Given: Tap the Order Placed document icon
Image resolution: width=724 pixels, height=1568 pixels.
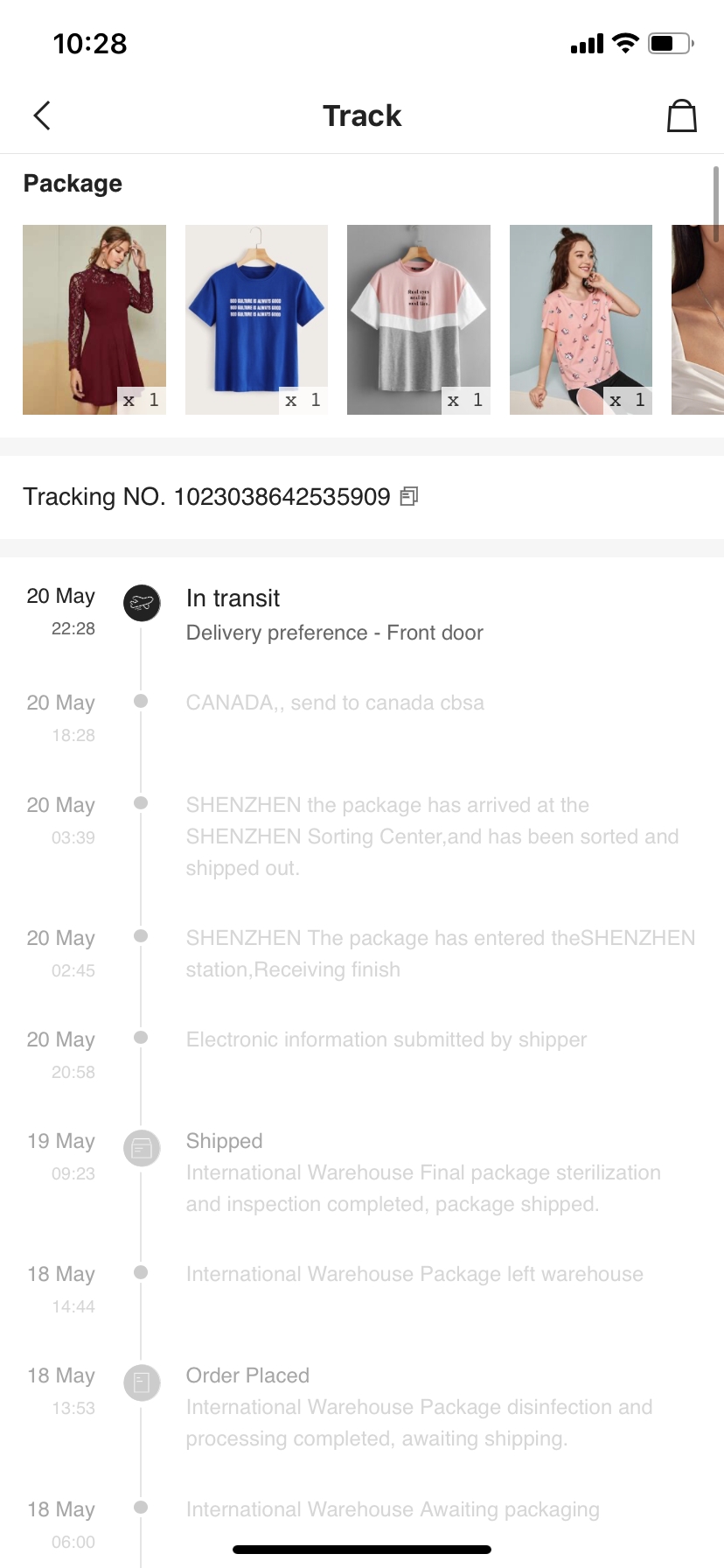Looking at the screenshot, I should (141, 1382).
